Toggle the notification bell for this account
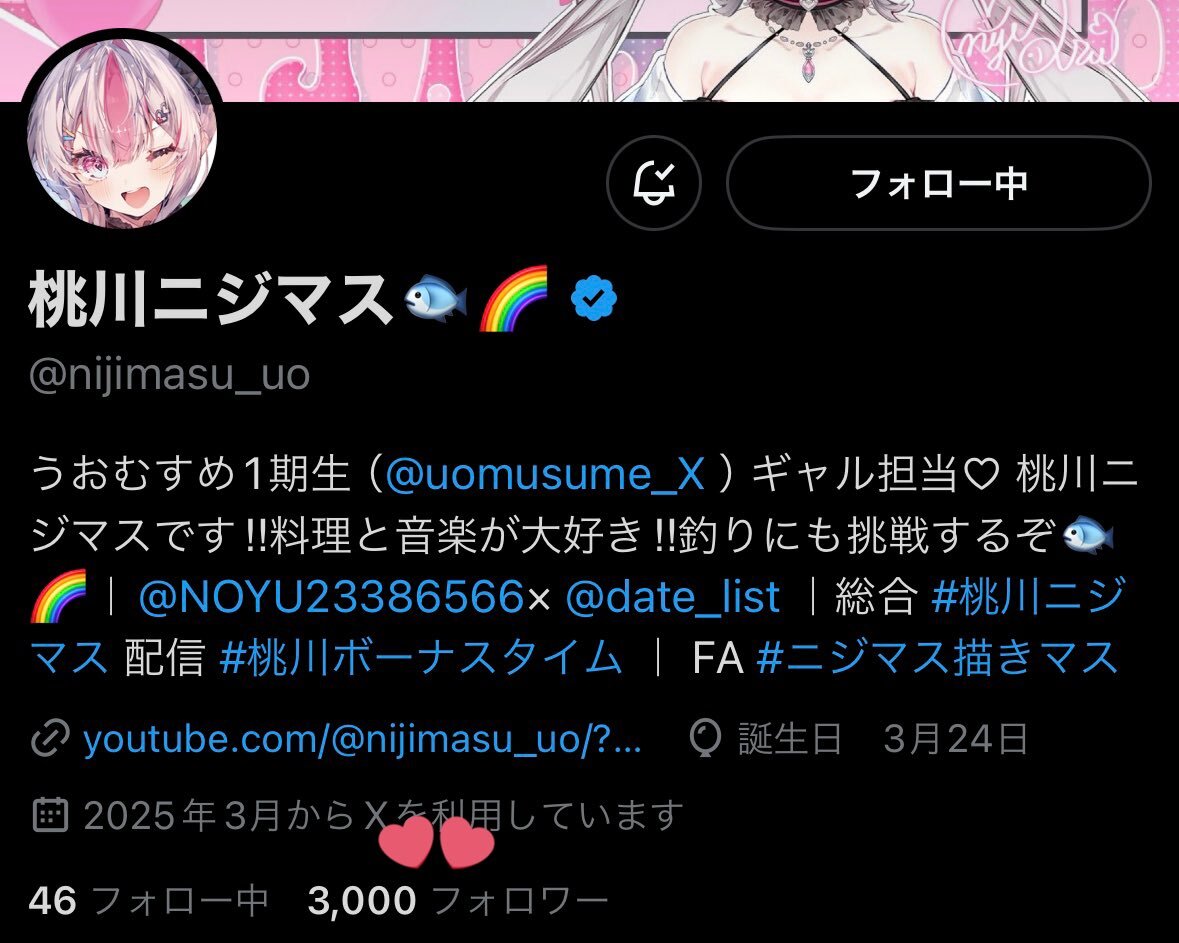The height and width of the screenshot is (943, 1179). (653, 183)
